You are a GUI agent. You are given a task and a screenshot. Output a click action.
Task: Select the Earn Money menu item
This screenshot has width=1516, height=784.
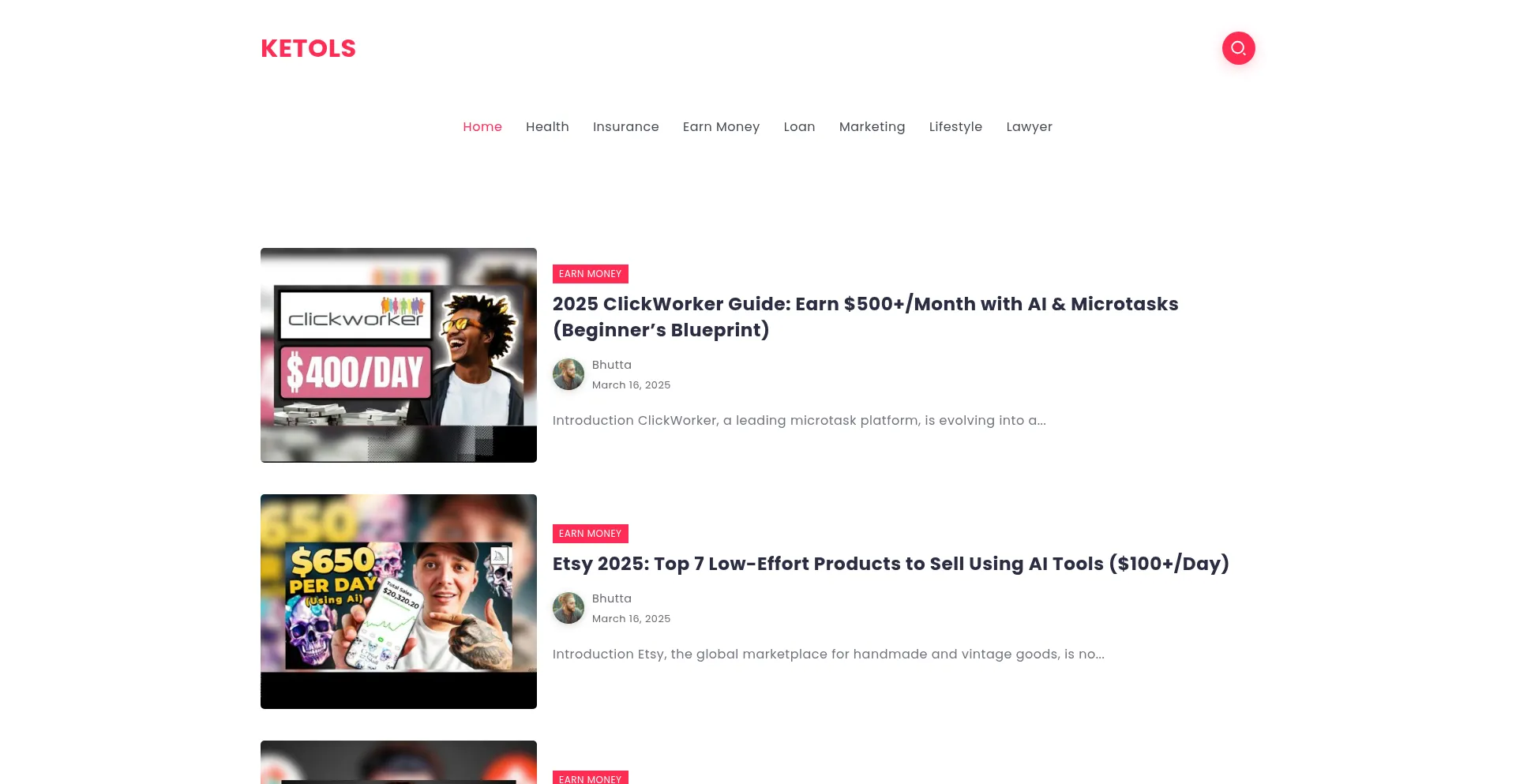point(721,126)
